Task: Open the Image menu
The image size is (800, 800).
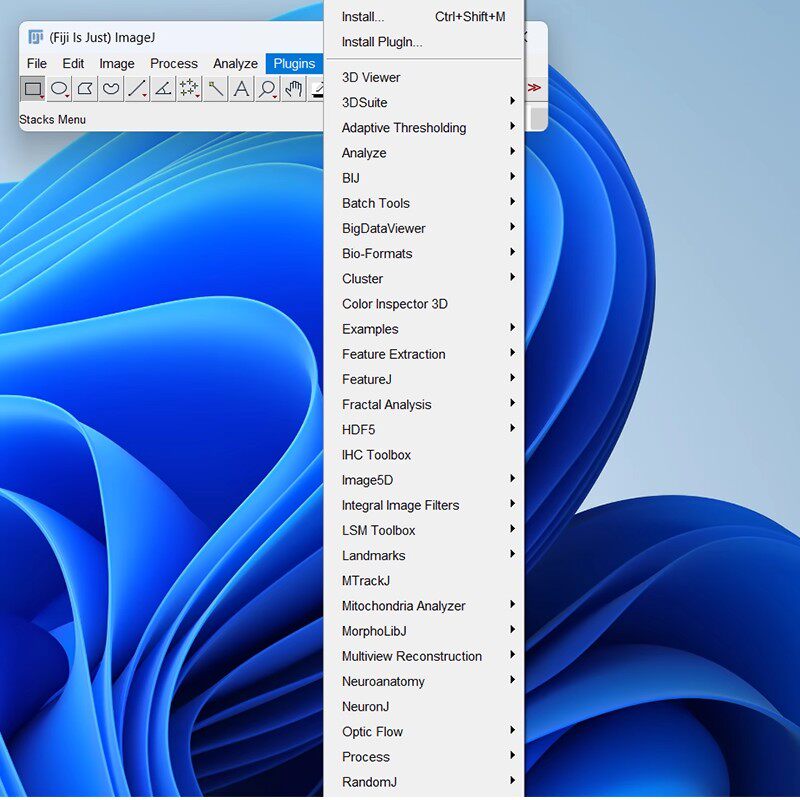Action: (x=117, y=63)
